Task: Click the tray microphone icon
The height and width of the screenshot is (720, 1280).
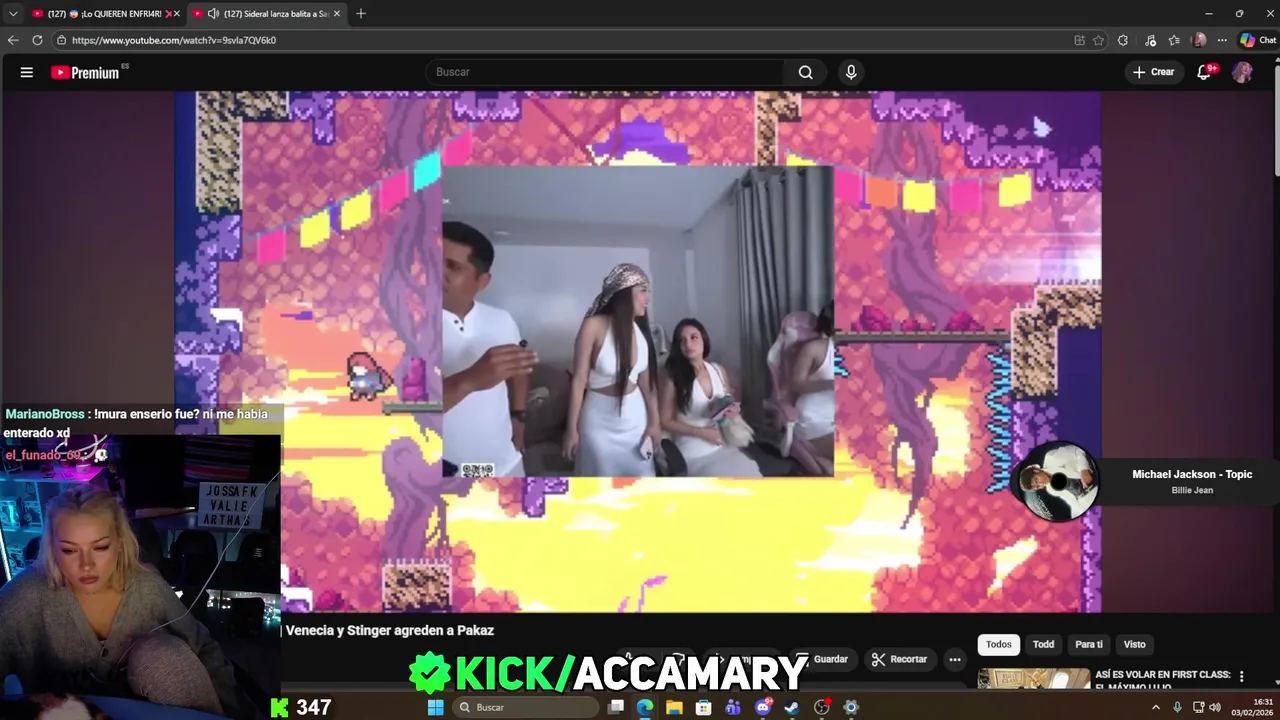Action: 1176,707
